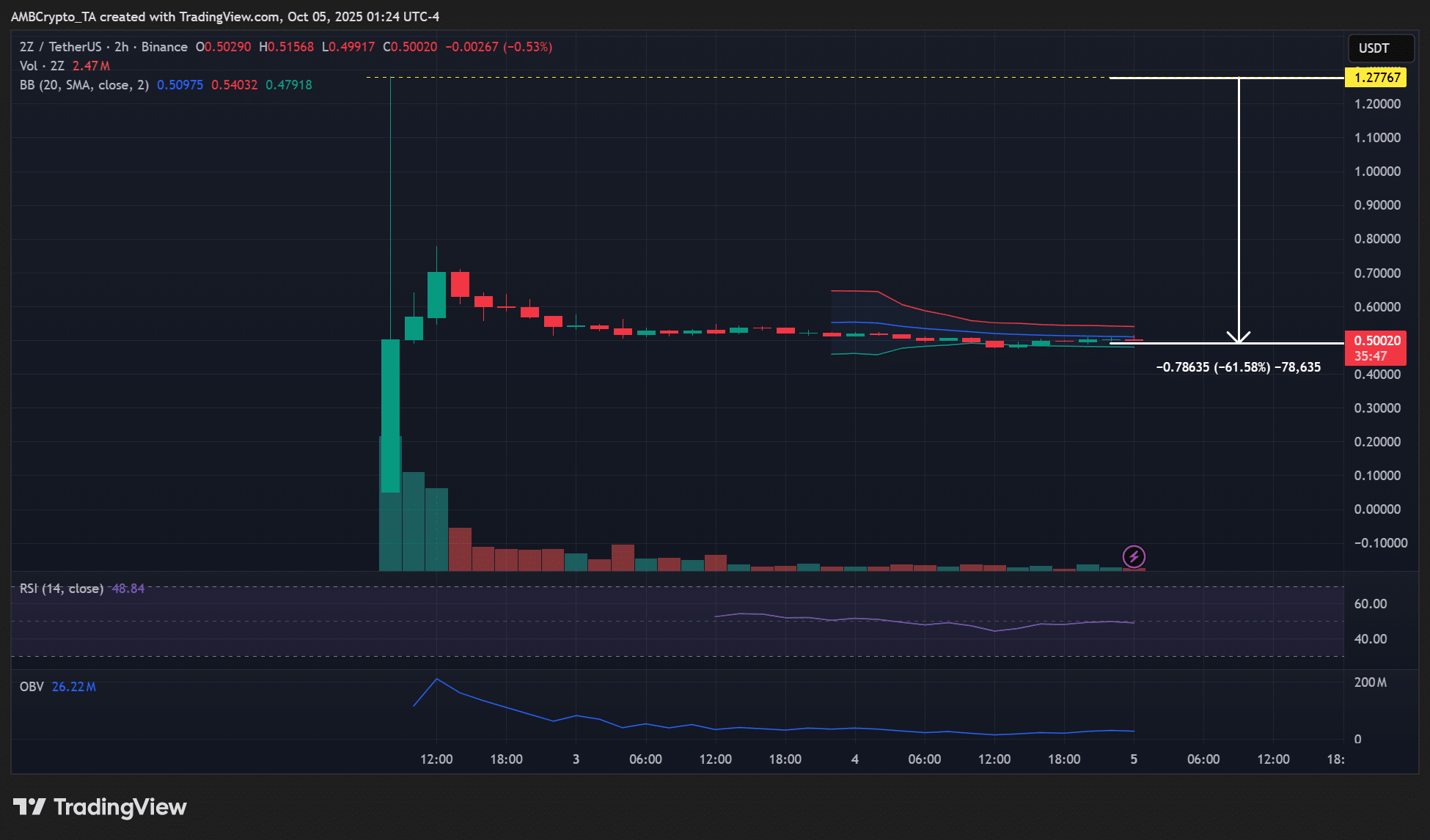Click the OBV indicator label

click(x=32, y=687)
